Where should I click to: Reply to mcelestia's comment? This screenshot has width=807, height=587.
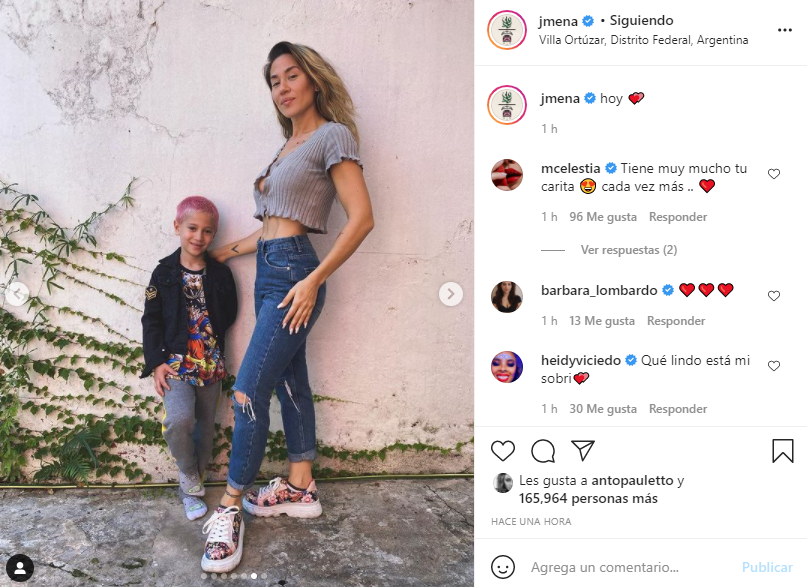(x=678, y=217)
